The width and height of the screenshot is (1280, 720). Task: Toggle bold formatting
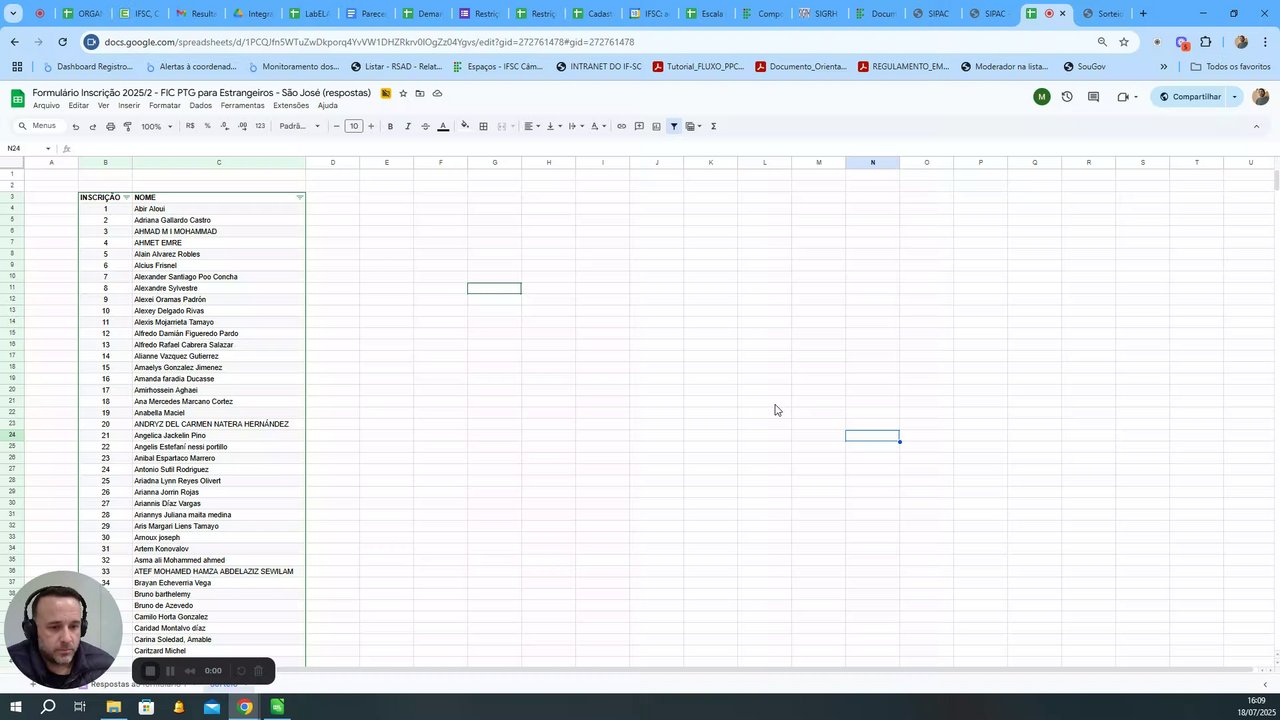[390, 126]
